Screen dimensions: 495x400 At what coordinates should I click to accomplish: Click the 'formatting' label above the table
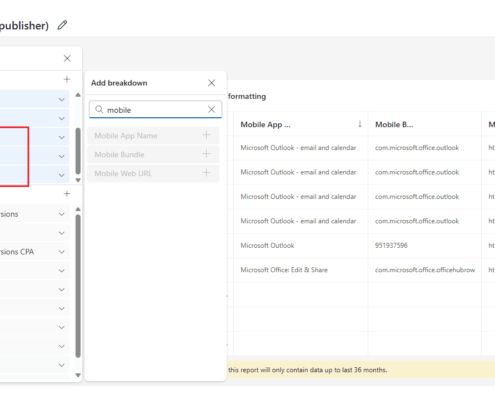point(247,96)
